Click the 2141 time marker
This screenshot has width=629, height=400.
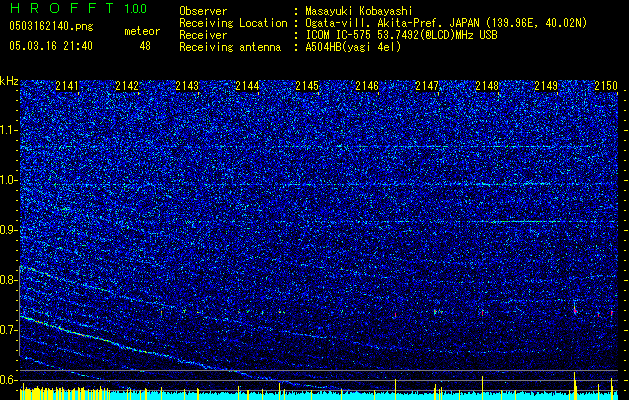(x=67, y=86)
